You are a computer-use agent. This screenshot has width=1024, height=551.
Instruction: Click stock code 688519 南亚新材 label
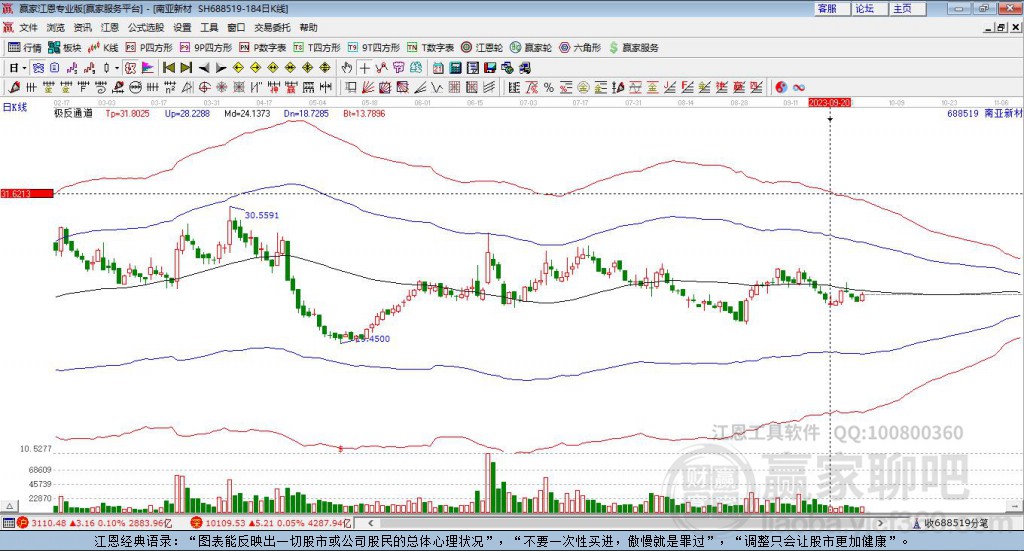click(984, 113)
